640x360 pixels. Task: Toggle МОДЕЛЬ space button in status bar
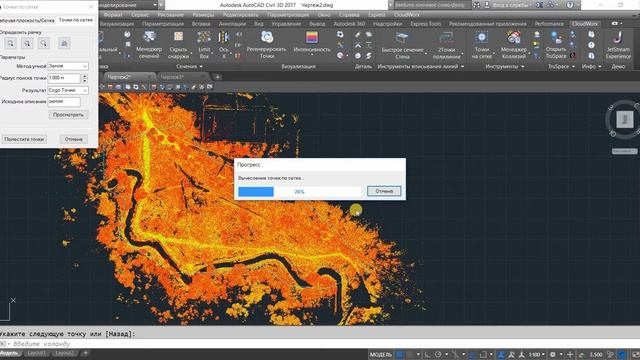pos(380,354)
